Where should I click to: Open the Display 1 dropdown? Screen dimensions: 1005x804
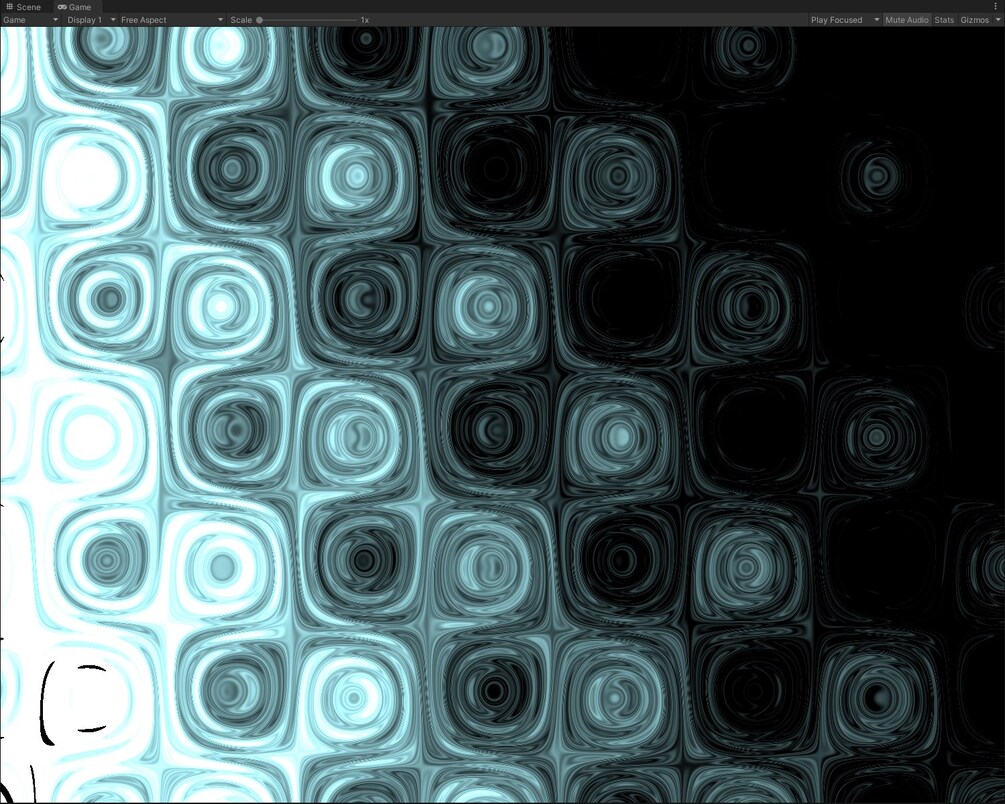coord(91,20)
